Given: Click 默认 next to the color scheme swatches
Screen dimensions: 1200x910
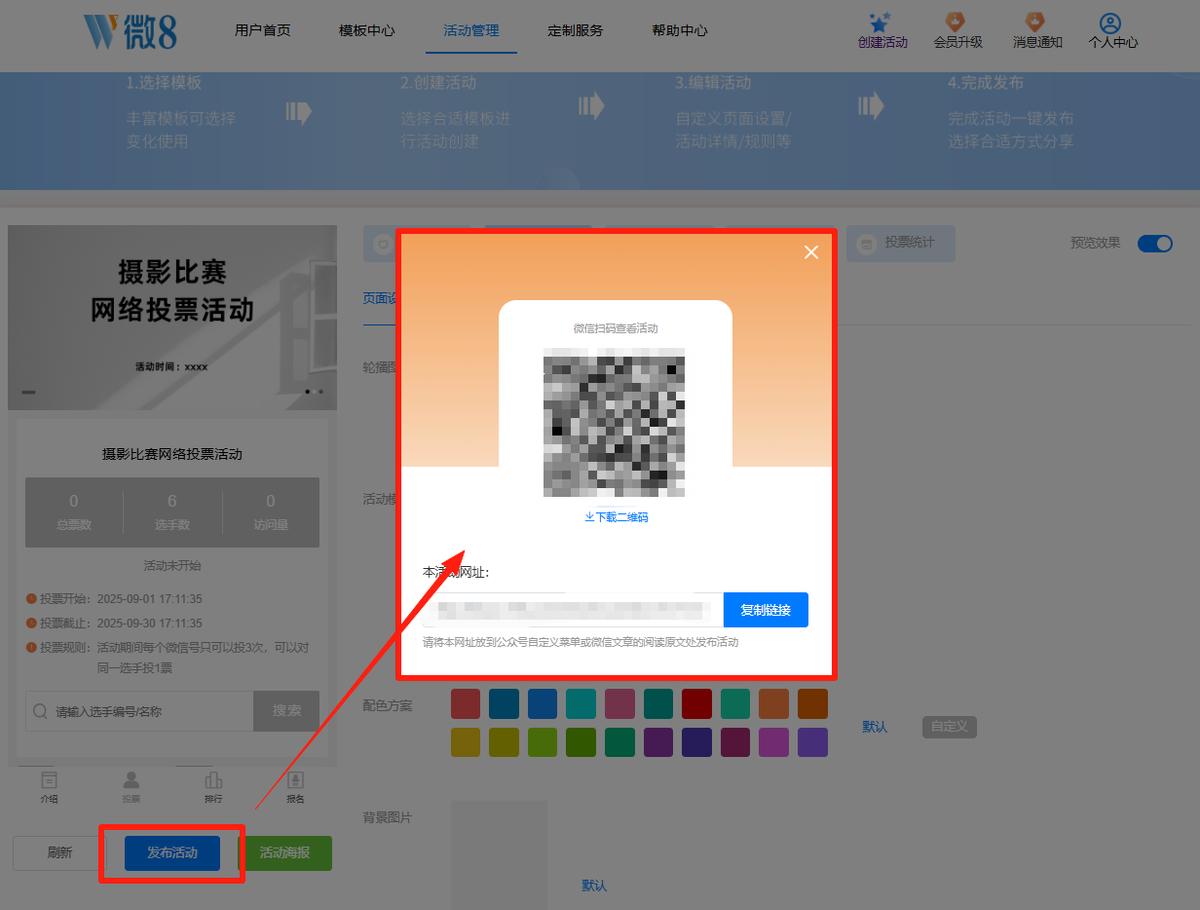Looking at the screenshot, I should coord(875,727).
